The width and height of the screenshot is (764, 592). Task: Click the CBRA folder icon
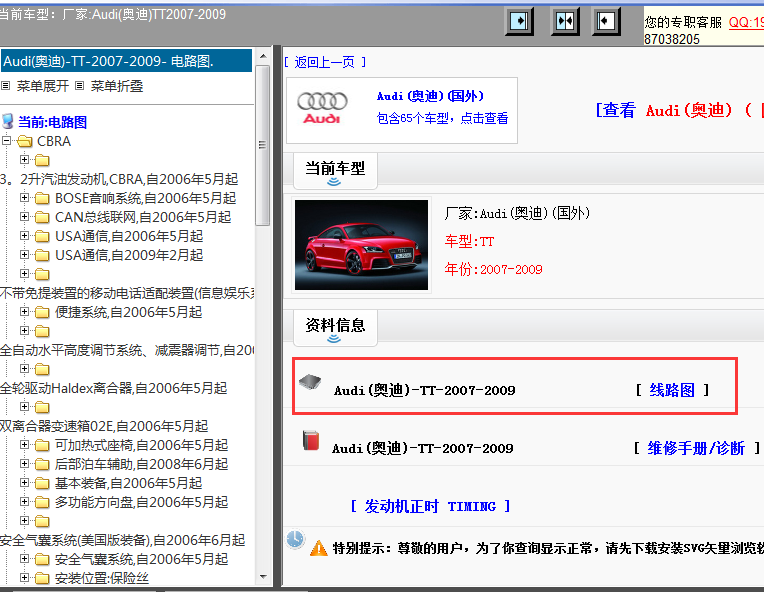pos(25,141)
